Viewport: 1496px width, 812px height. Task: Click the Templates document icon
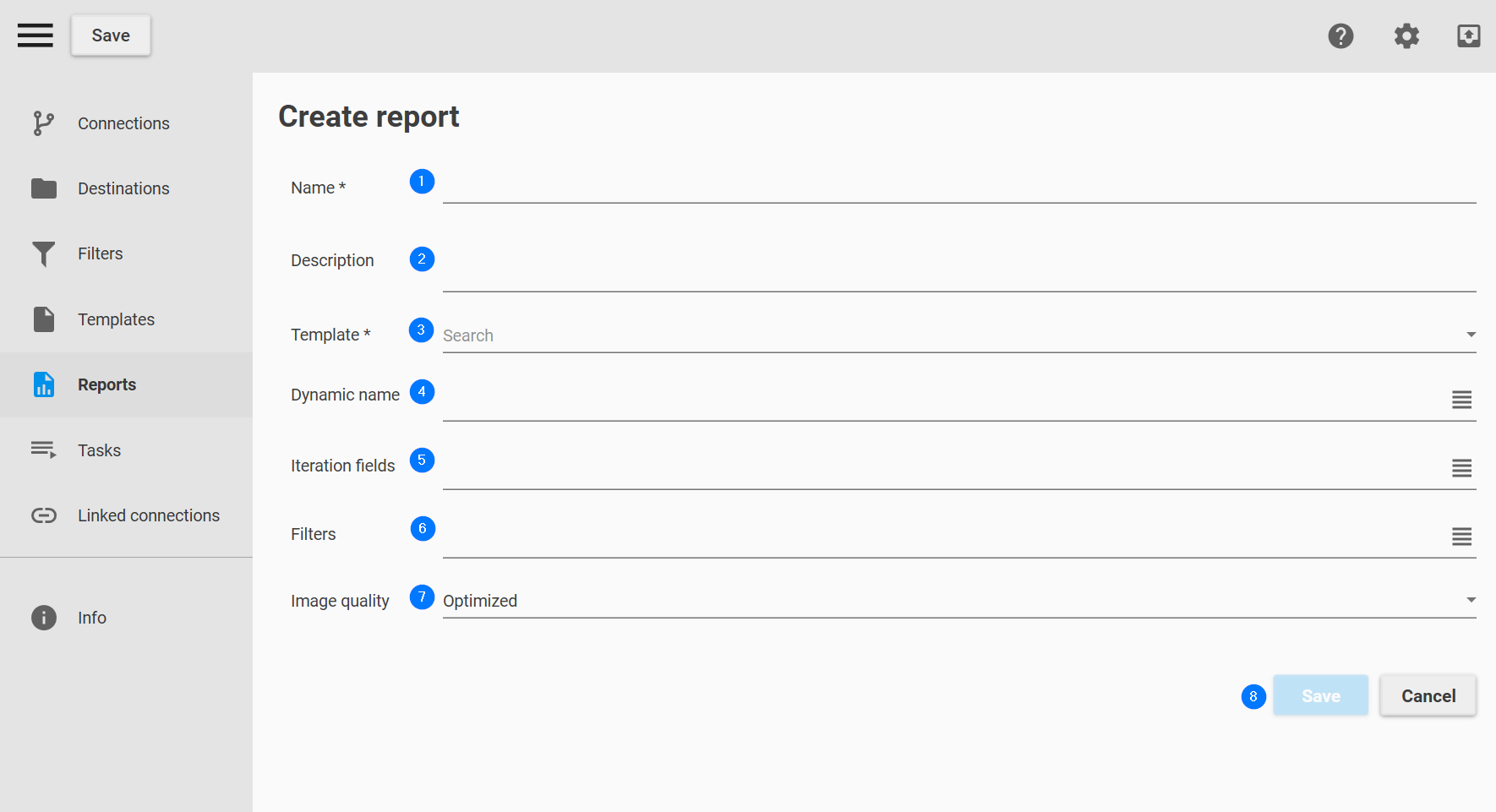(x=43, y=319)
